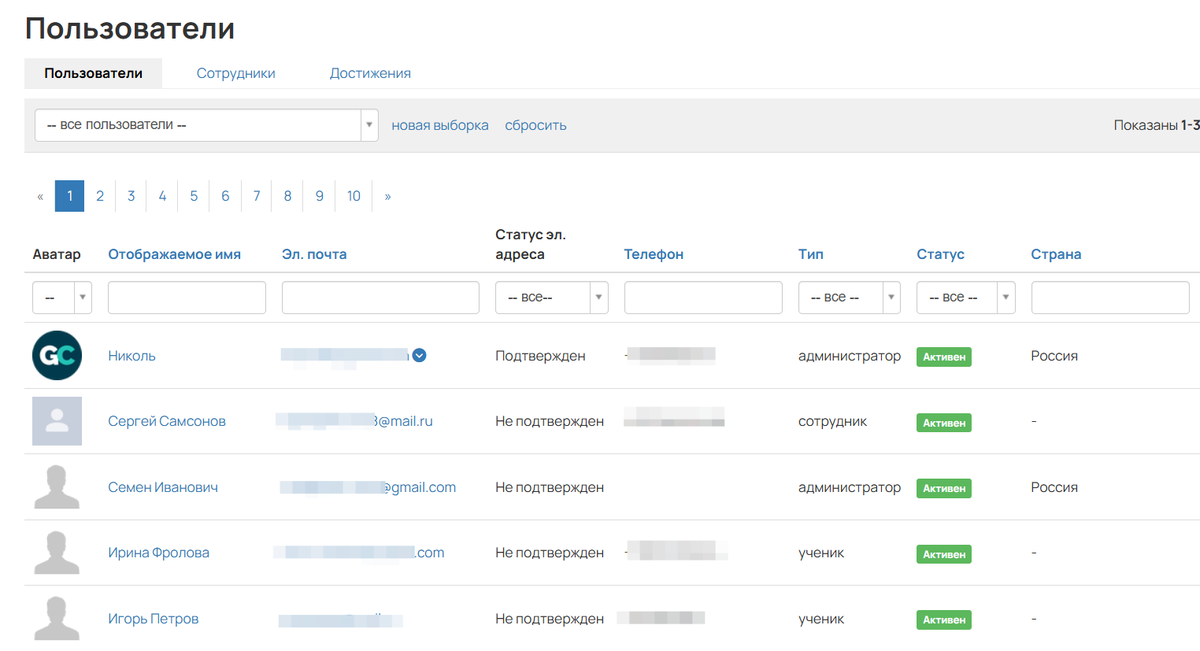
Task: Click the «сбросить» link
Action: point(536,125)
